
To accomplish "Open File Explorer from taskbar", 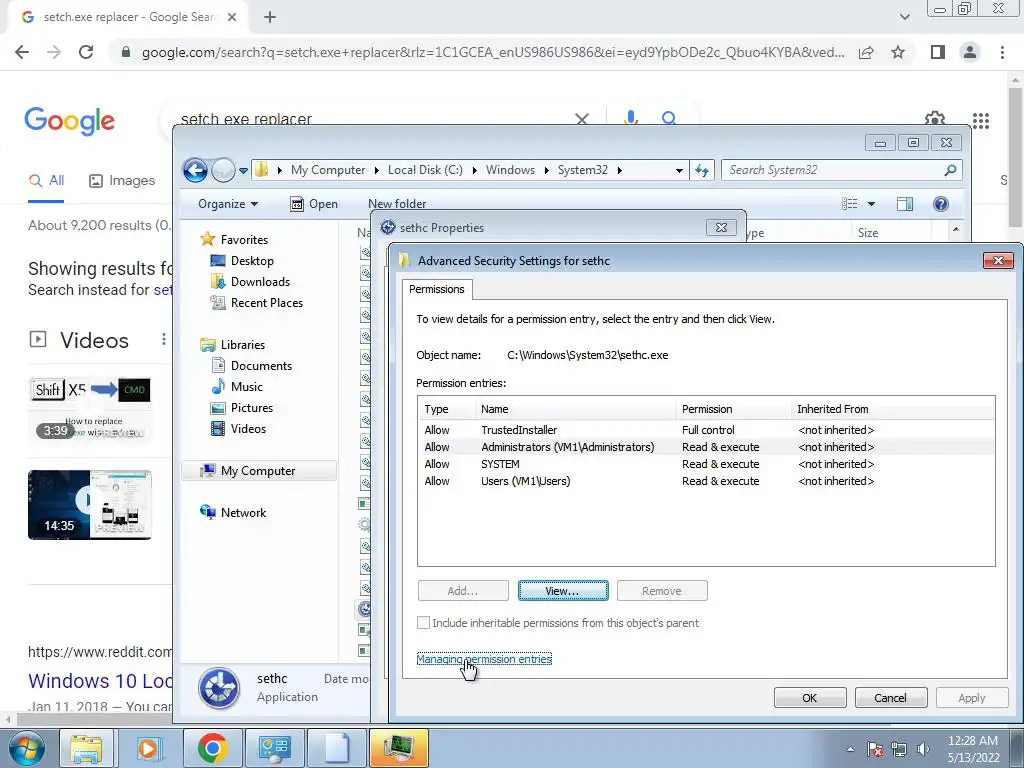I will [86, 748].
